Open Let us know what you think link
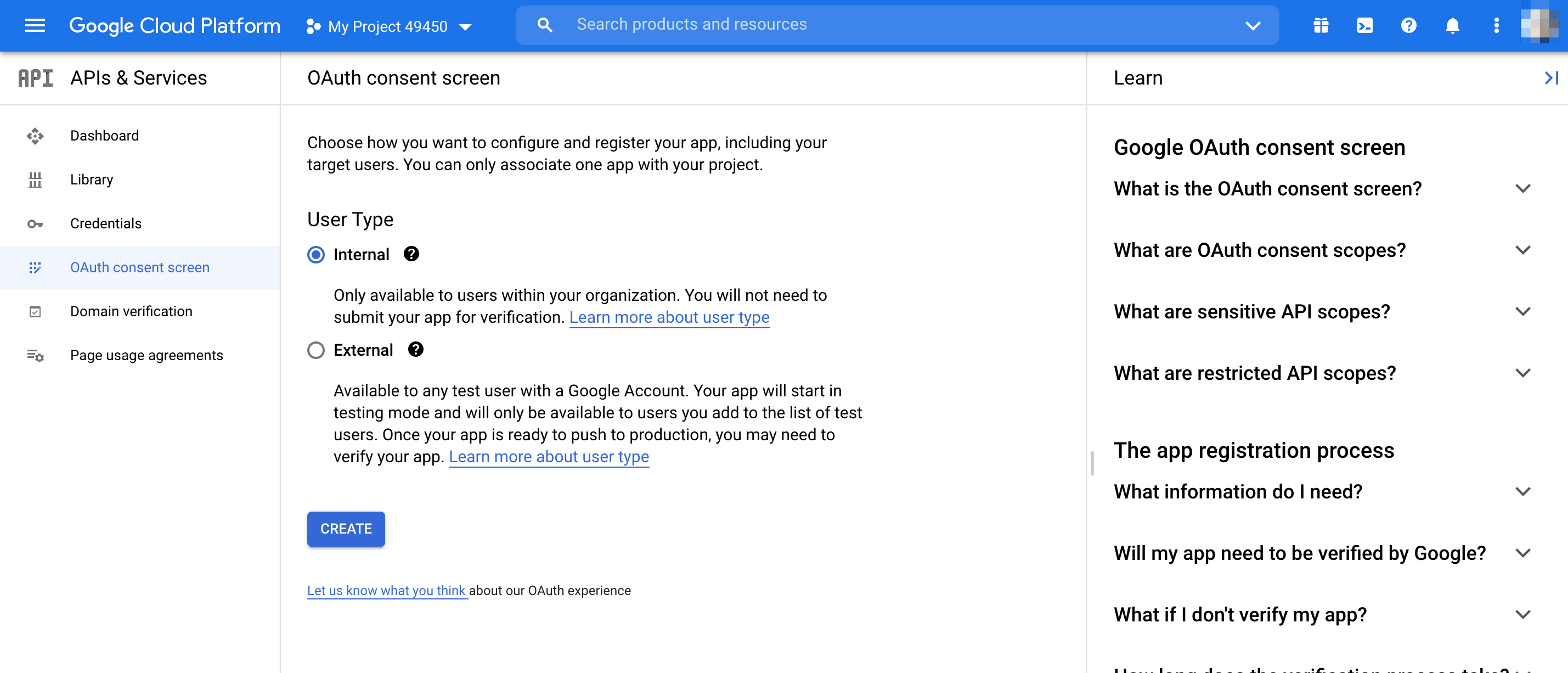Image resolution: width=1568 pixels, height=673 pixels. click(387, 591)
